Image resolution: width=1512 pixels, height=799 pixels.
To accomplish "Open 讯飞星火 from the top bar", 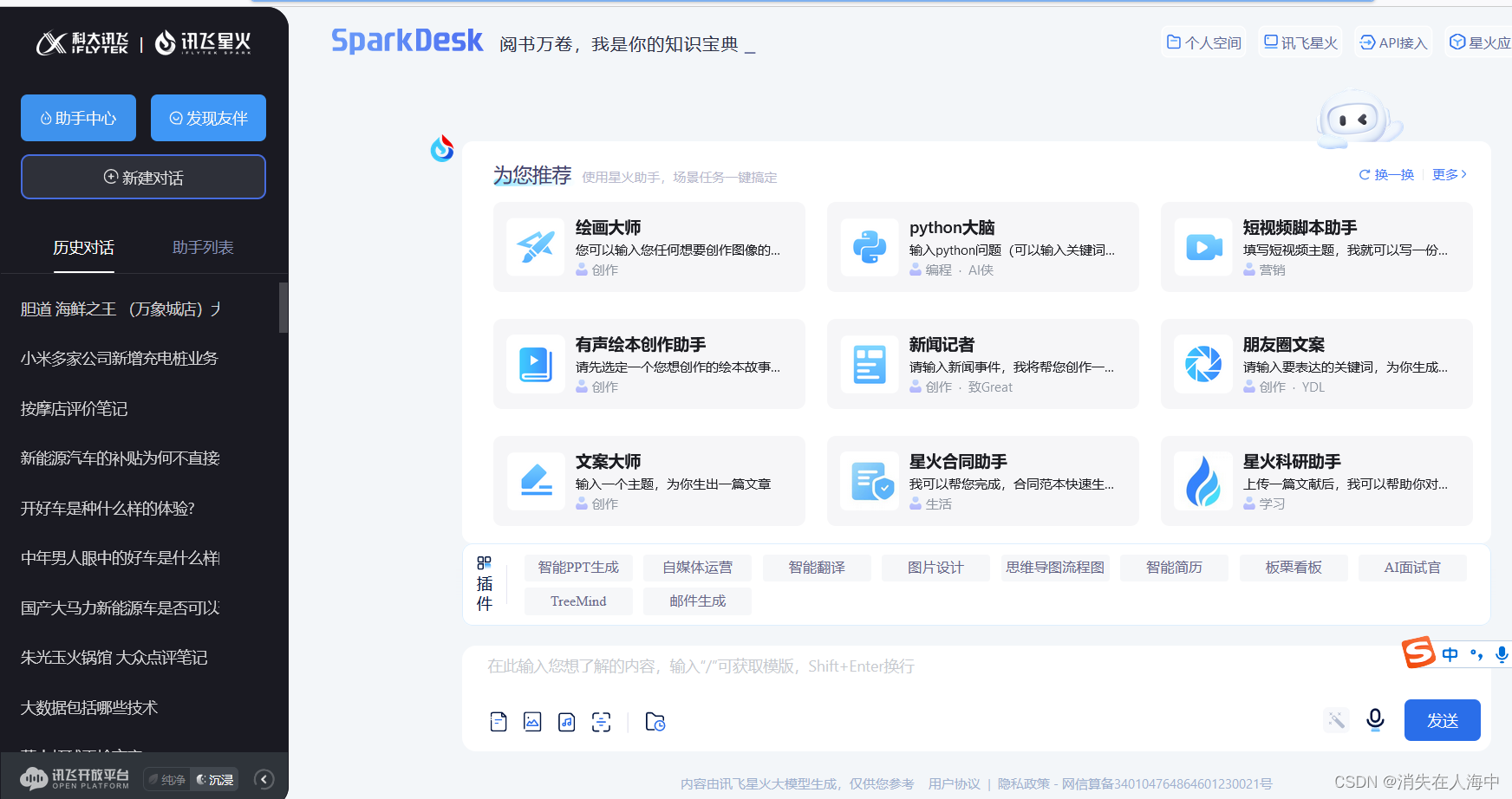I will pyautogui.click(x=1300, y=42).
